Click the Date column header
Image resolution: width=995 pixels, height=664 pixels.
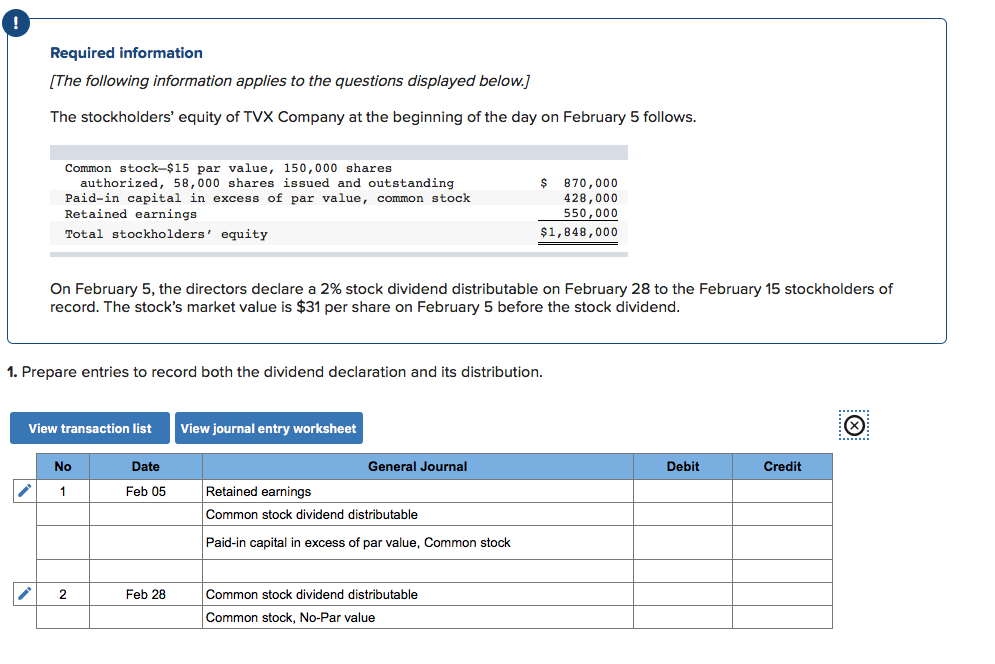coord(146,466)
